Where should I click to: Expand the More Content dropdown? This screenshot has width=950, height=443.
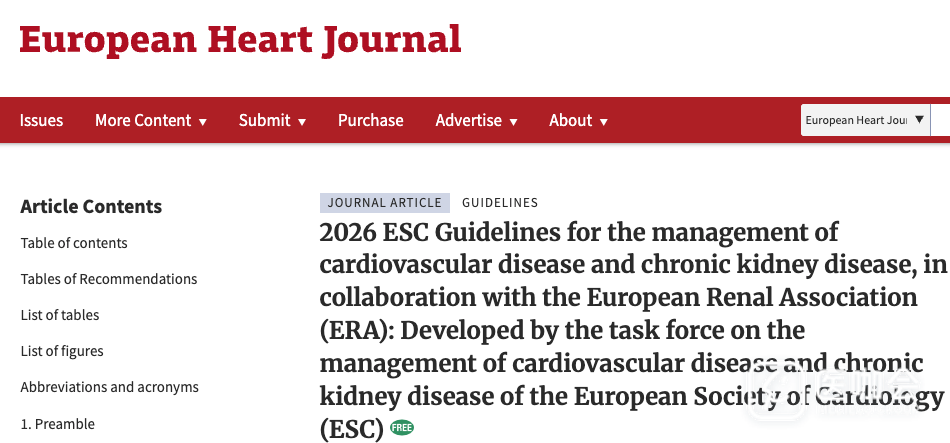151,120
